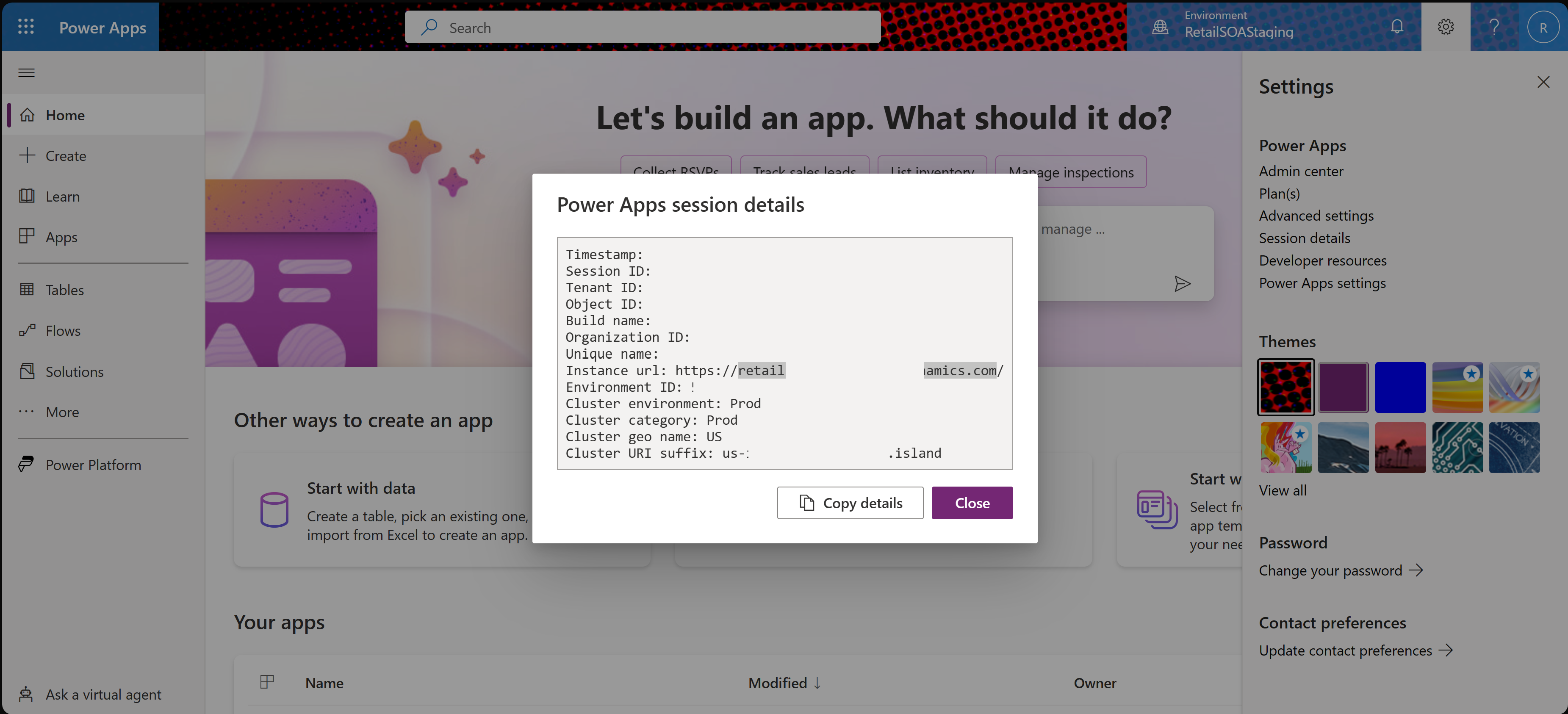This screenshot has width=1568, height=714.
Task: Click the red checkerboard theme swatch
Action: [1286, 387]
